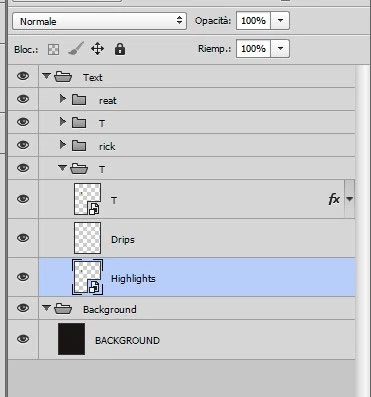The image size is (371, 397).
Task: Select the Text group folder icon
Action: [63, 77]
